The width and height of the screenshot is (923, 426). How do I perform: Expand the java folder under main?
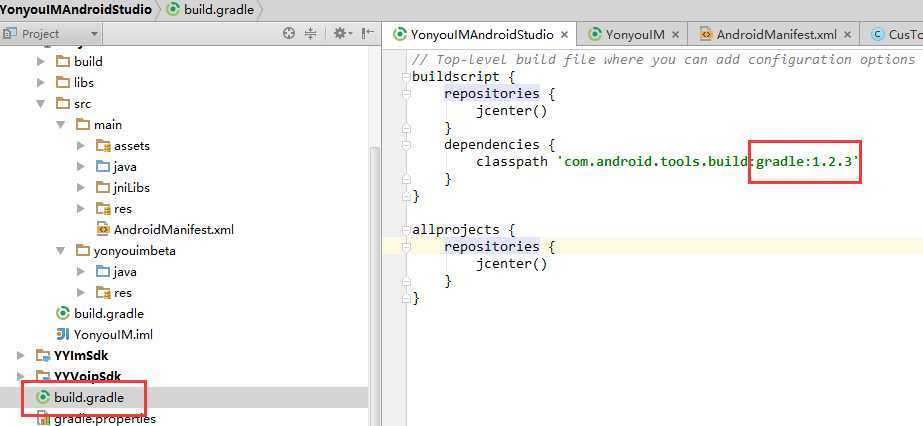point(81,167)
